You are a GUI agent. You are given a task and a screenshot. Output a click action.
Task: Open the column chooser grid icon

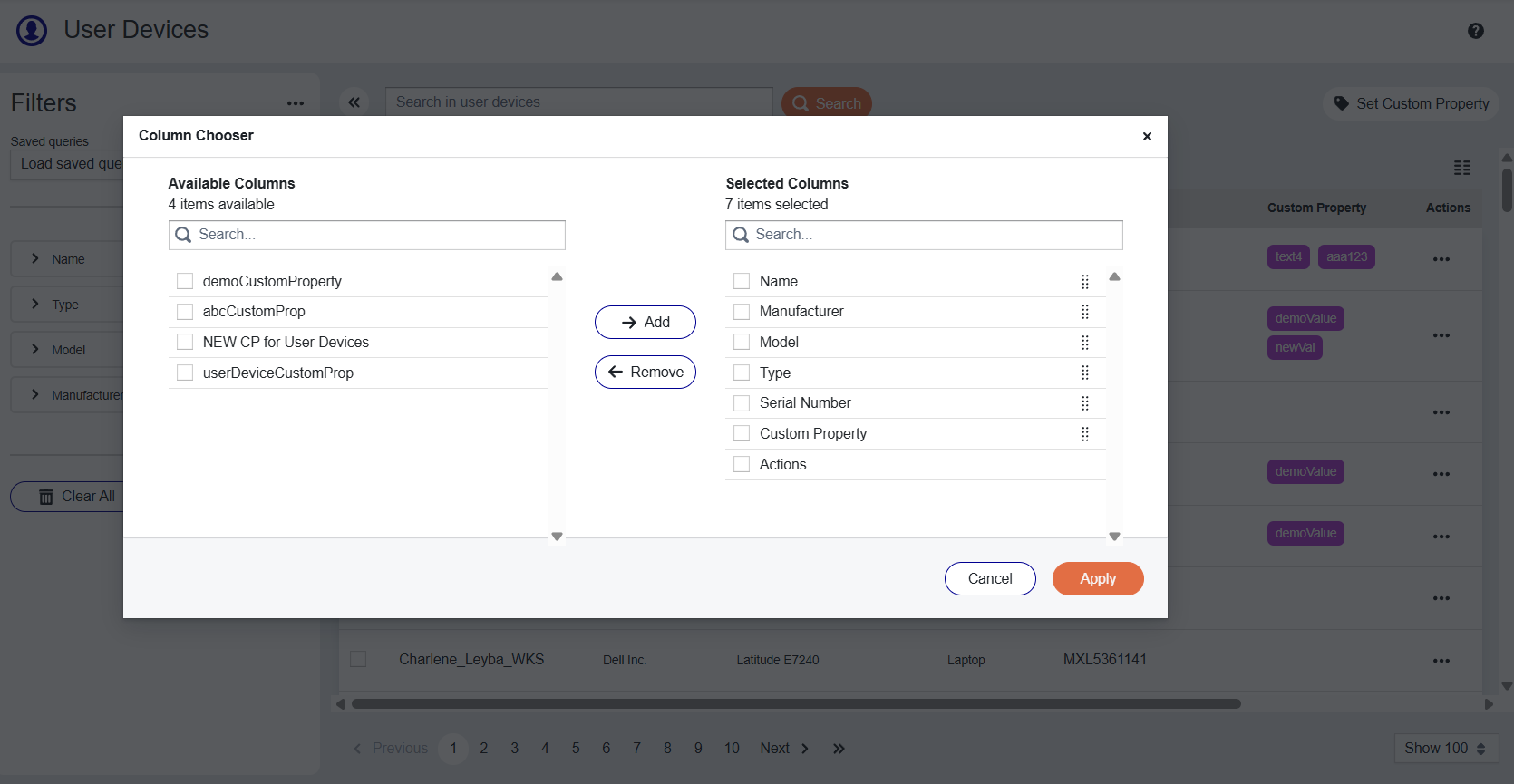[1461, 168]
